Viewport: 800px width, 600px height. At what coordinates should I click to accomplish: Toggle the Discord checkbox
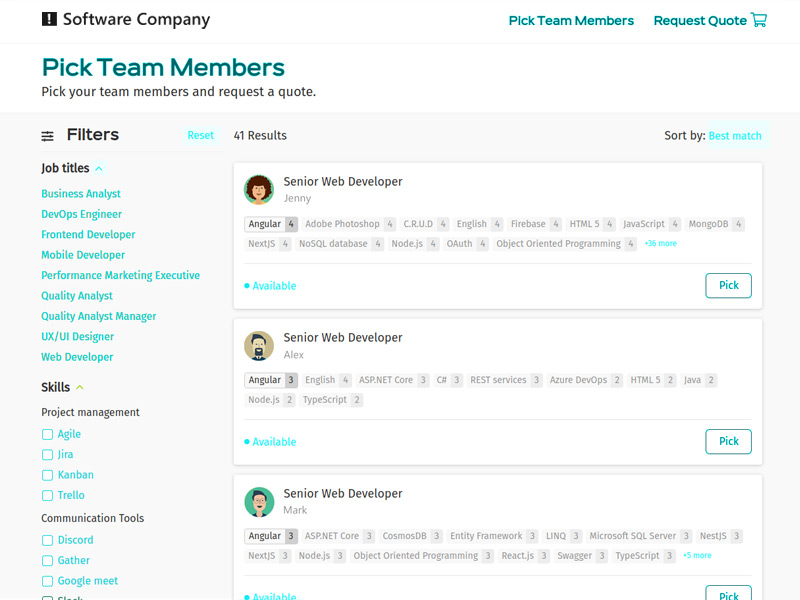pyautogui.click(x=47, y=541)
